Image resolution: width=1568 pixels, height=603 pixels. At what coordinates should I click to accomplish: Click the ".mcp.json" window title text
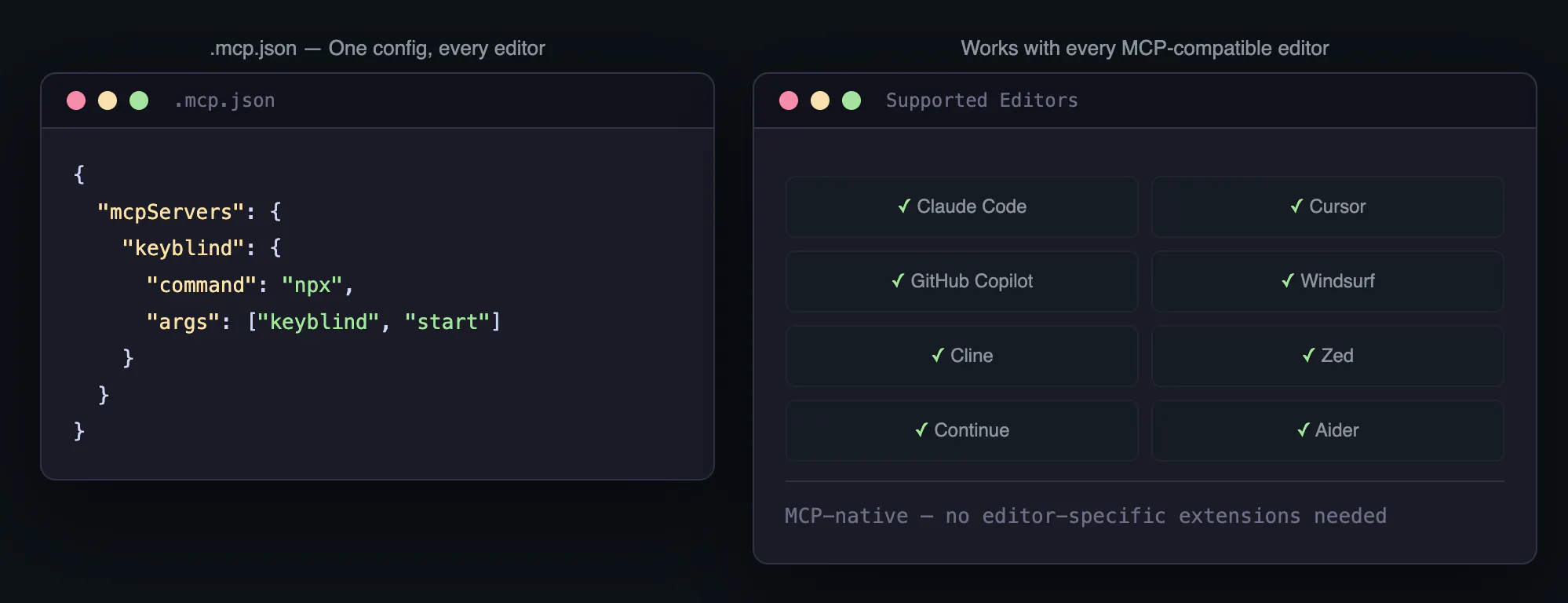tap(224, 100)
